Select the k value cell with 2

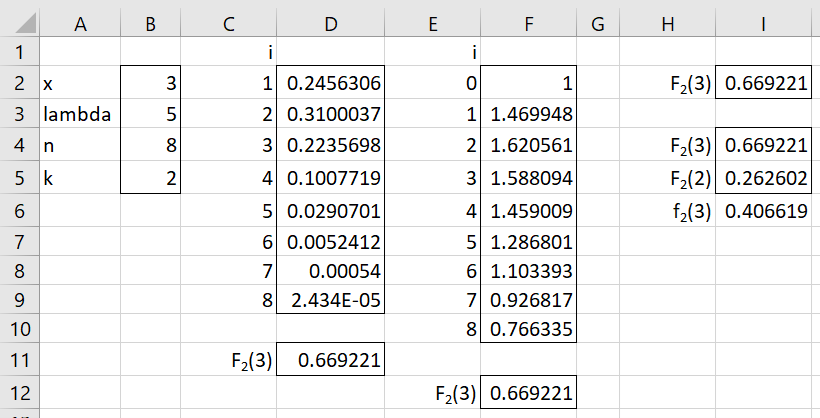(x=151, y=178)
